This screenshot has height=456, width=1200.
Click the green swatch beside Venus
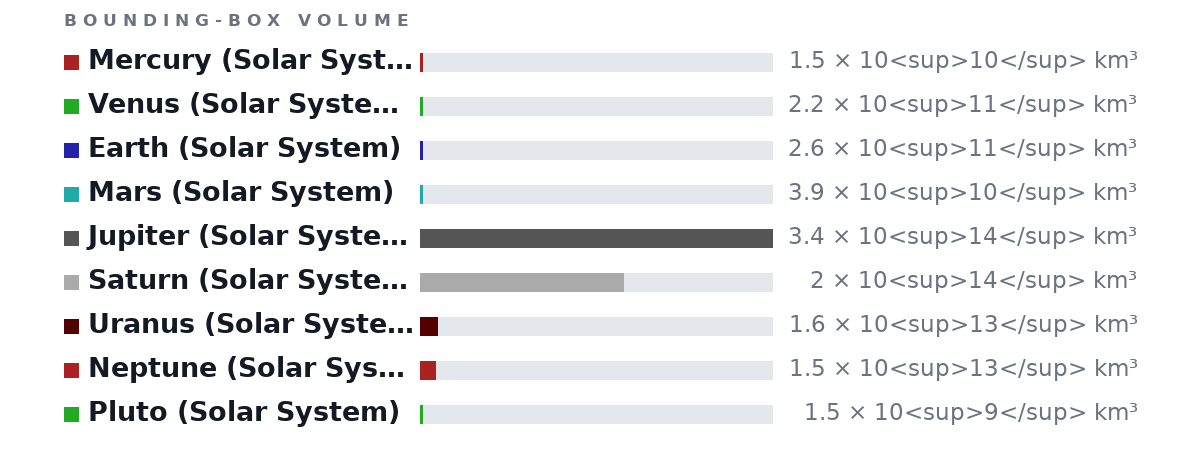click(x=71, y=106)
